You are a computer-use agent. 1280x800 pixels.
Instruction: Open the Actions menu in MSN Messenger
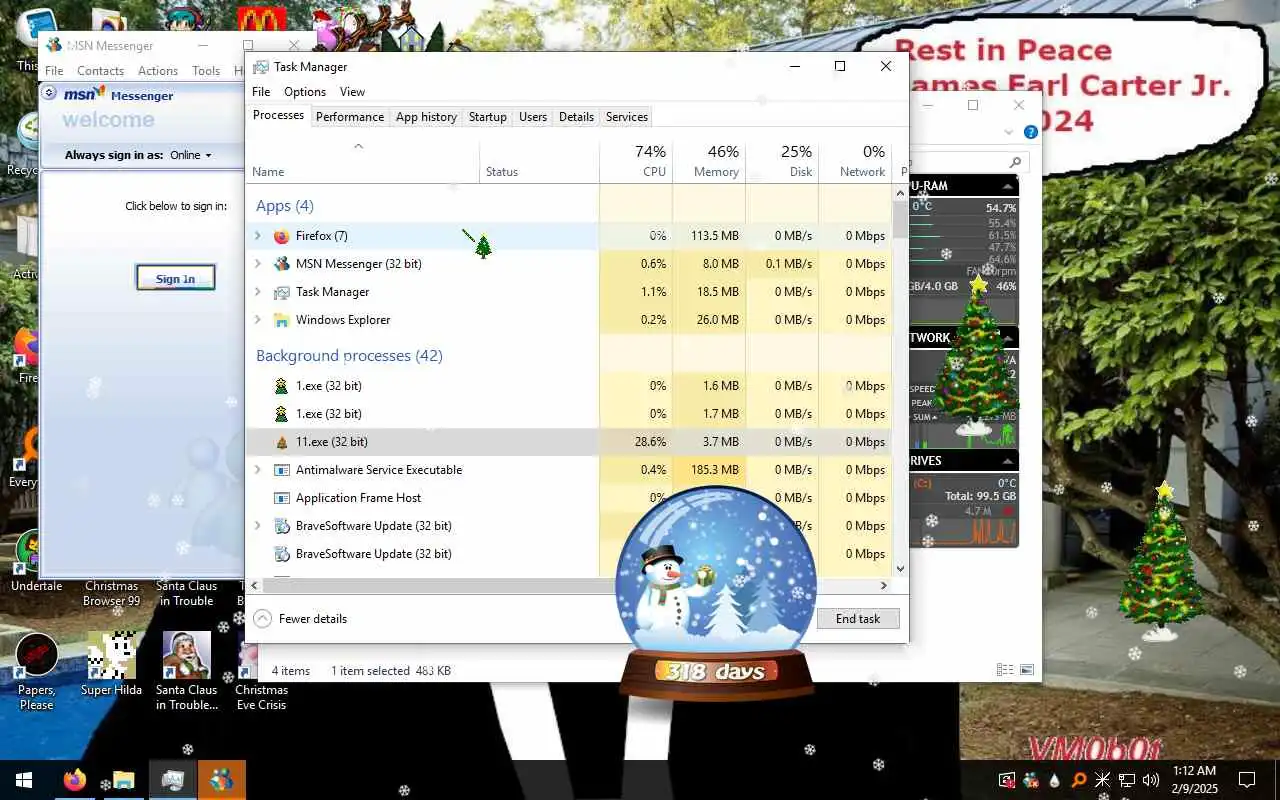pyautogui.click(x=158, y=71)
